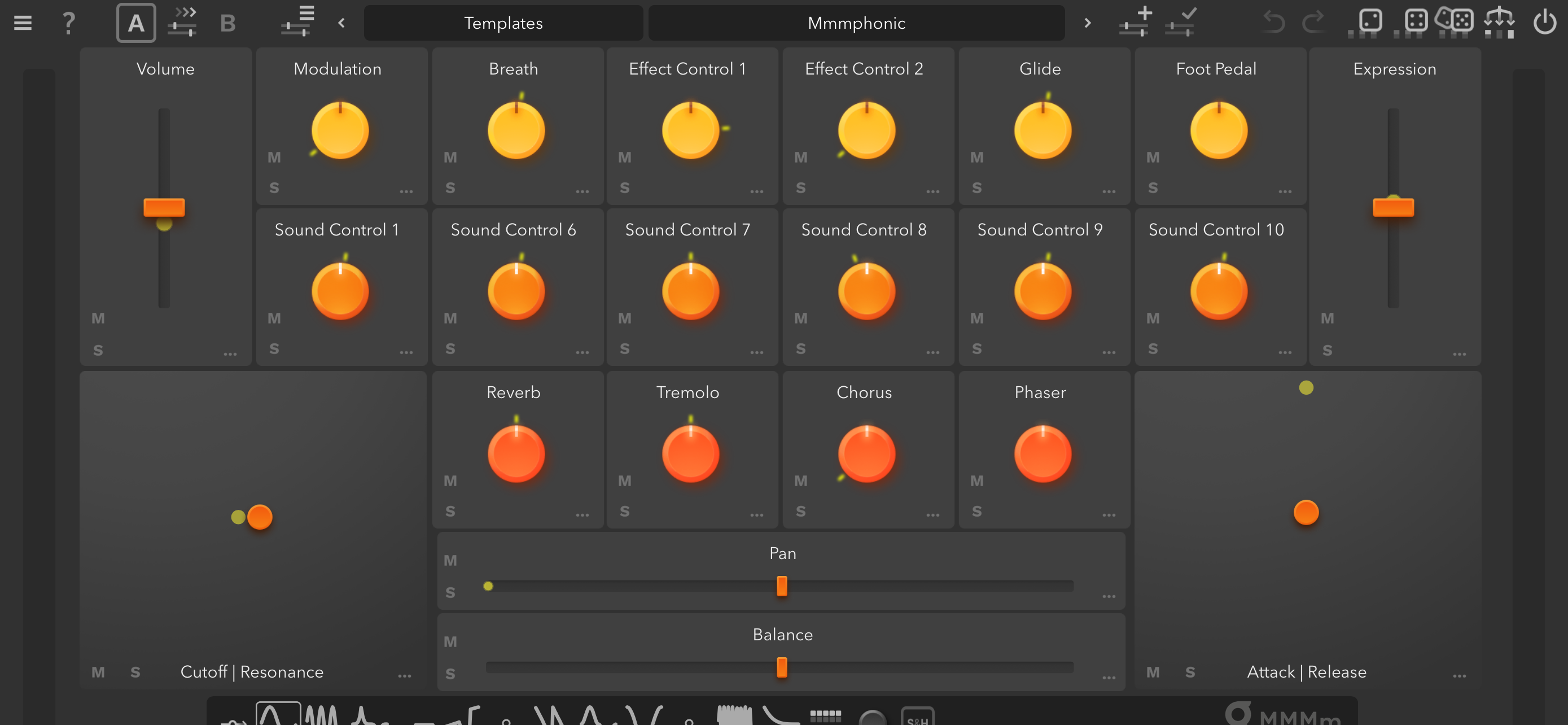Toggle M on the Expression fader
Viewport: 1568px width, 725px height.
tap(1328, 318)
